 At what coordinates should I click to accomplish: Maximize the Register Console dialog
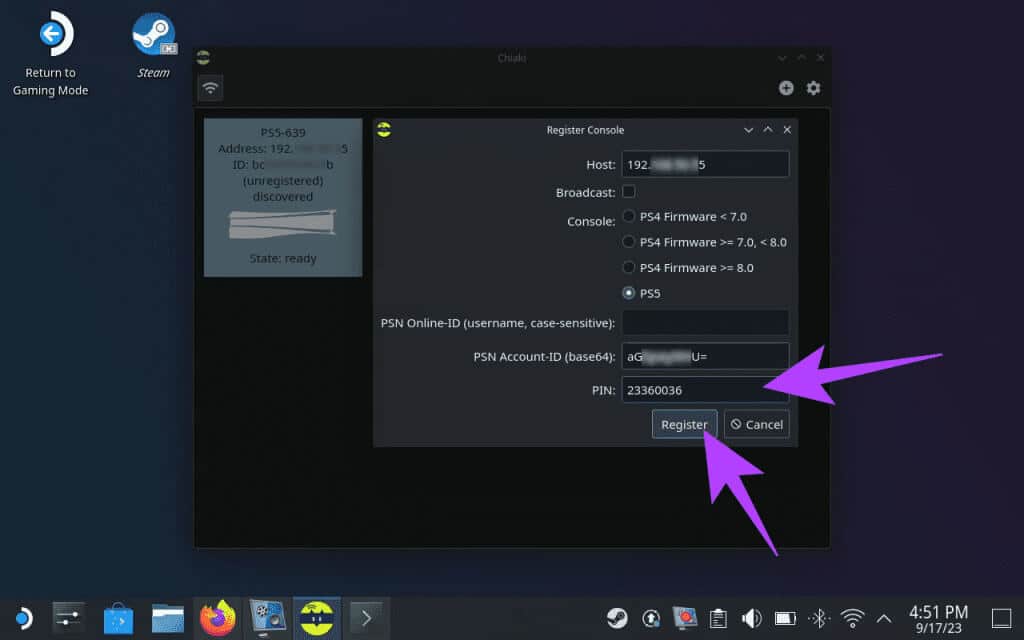tap(768, 130)
